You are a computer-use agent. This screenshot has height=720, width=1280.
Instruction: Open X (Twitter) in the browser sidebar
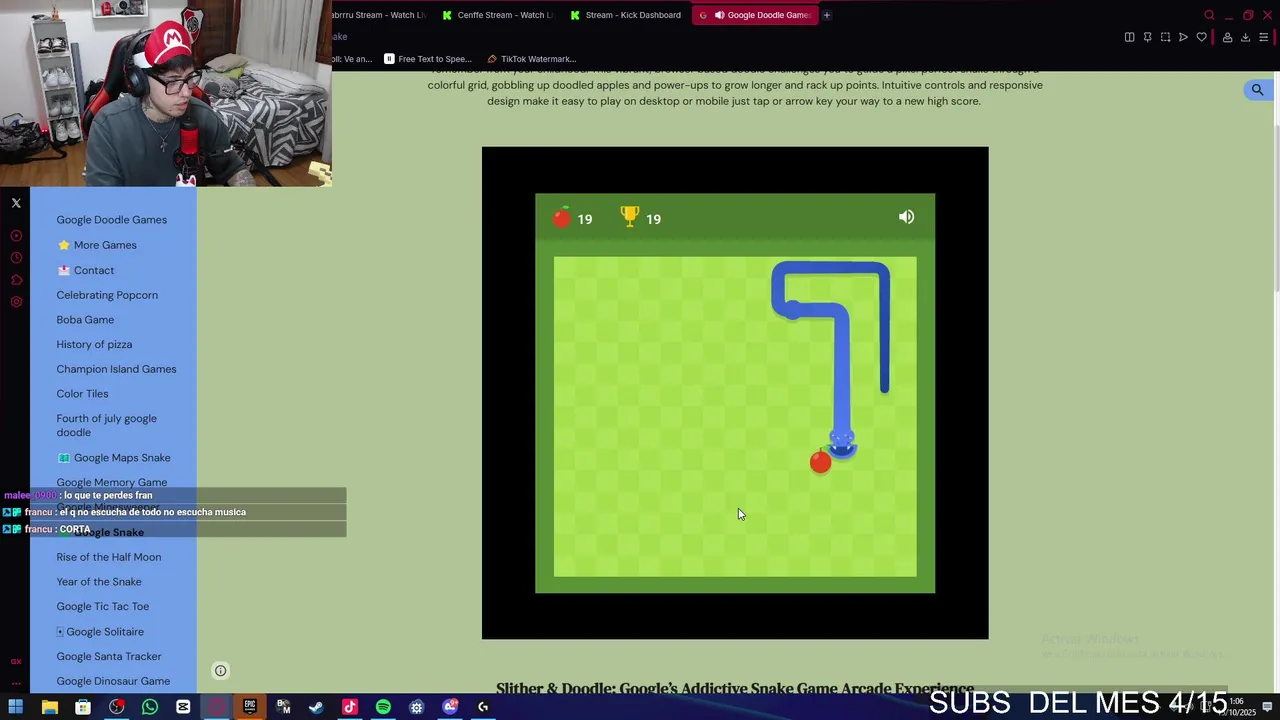(x=16, y=203)
